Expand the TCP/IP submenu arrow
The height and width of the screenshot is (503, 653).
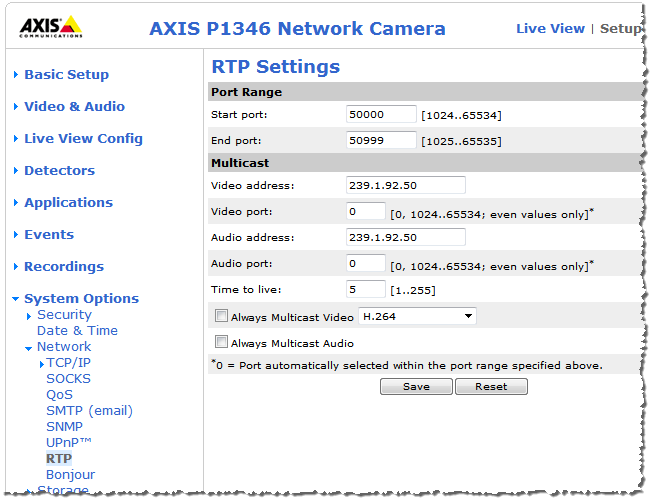click(42, 364)
